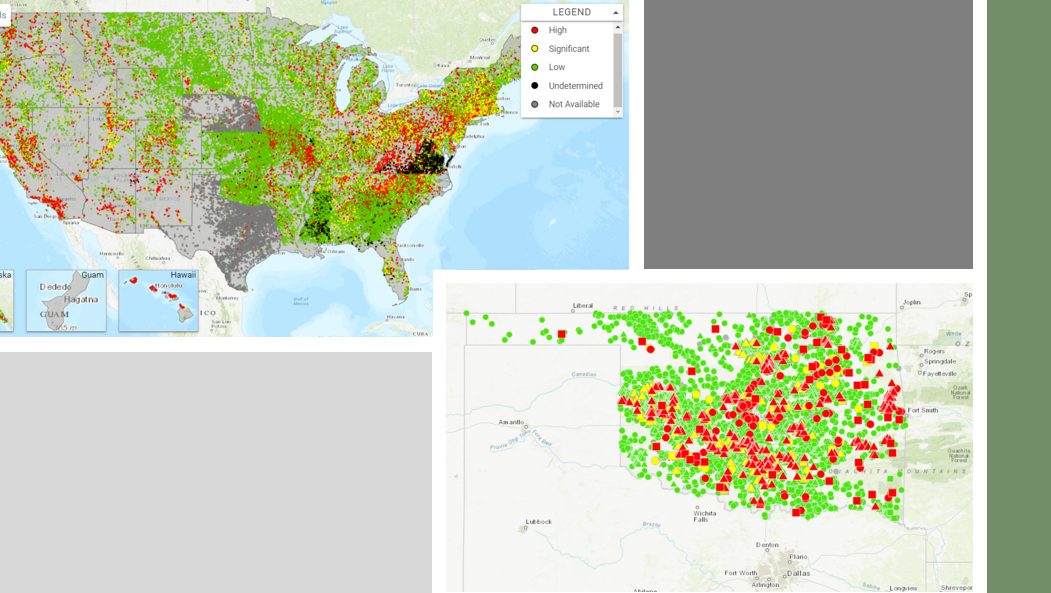Screen dimensions: 1051x593
Task: Open the Hawaii inset map
Action: click(158, 300)
